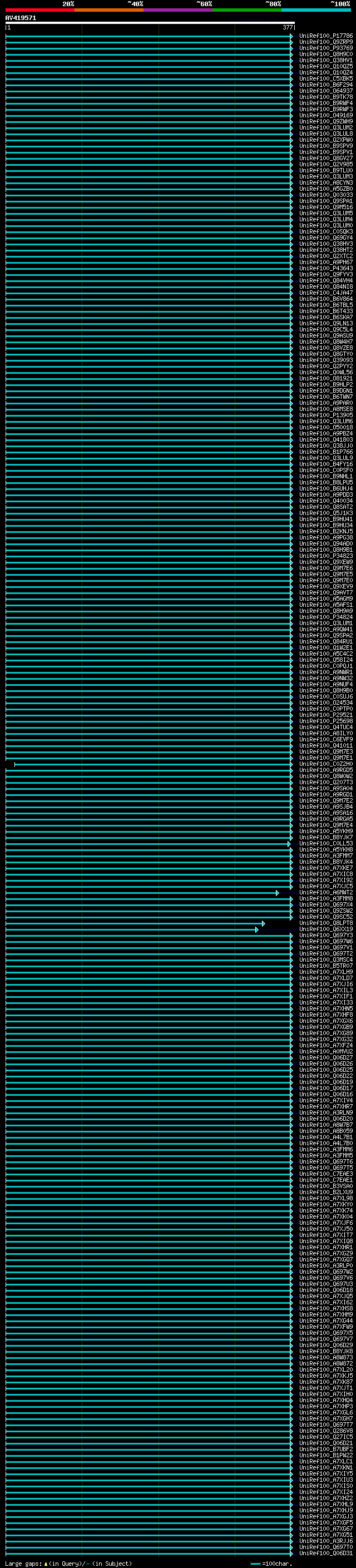The height and width of the screenshot is (1568, 356).
Task: Click the cyan alignment bar for A6MWT2
Action: pos(141,893)
